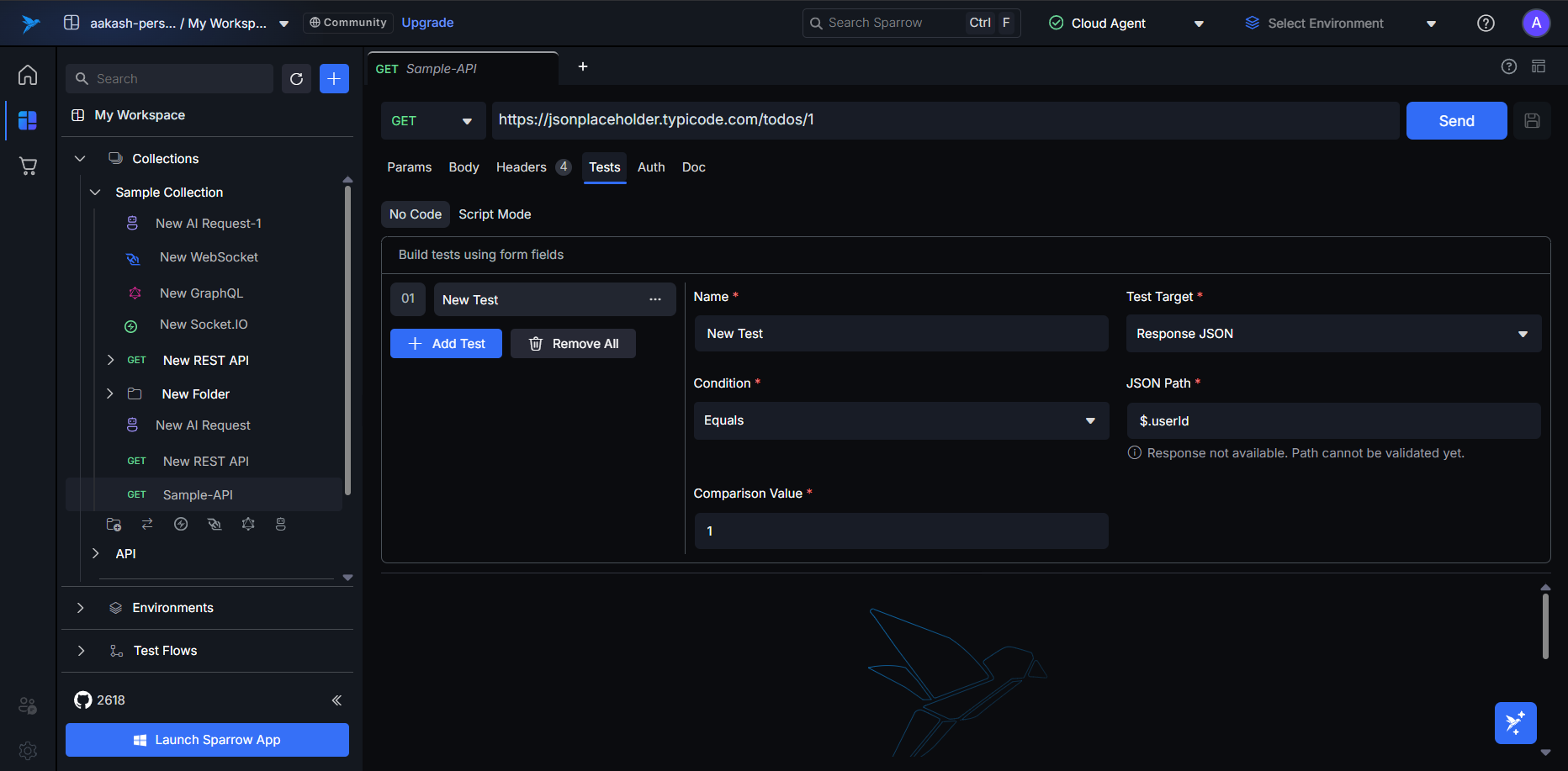Click the Comparison Value input field
1568x771 pixels.
point(900,531)
